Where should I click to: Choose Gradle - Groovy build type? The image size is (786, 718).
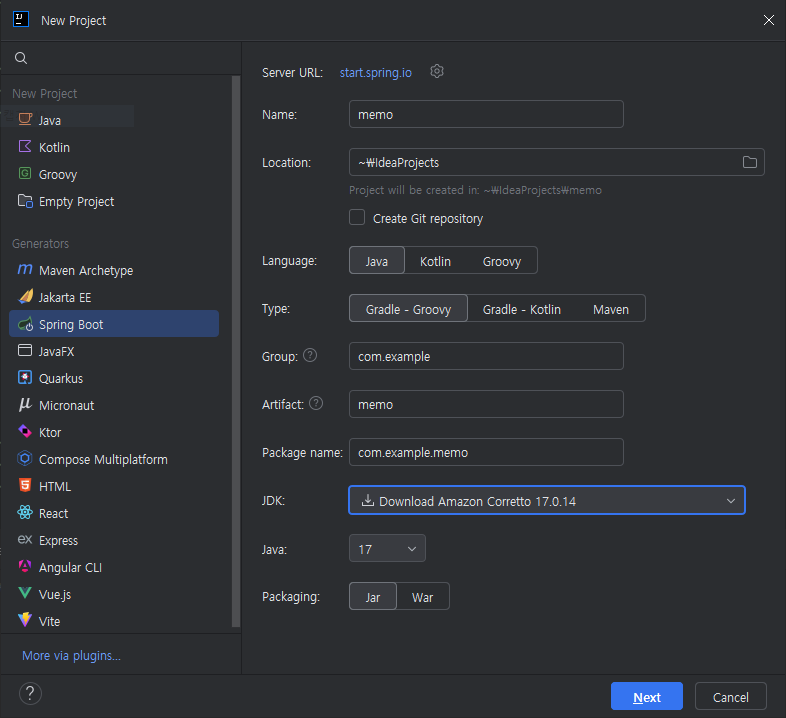(x=408, y=308)
